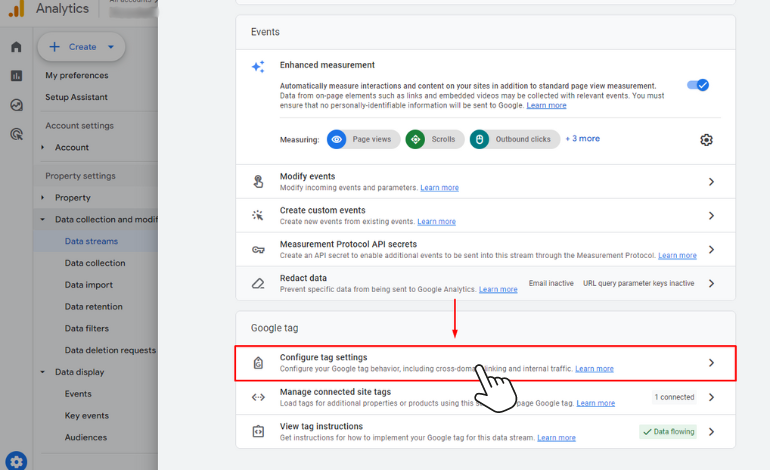770x470 pixels.
Task: Click the Redact data eraser icon
Action: click(258, 283)
